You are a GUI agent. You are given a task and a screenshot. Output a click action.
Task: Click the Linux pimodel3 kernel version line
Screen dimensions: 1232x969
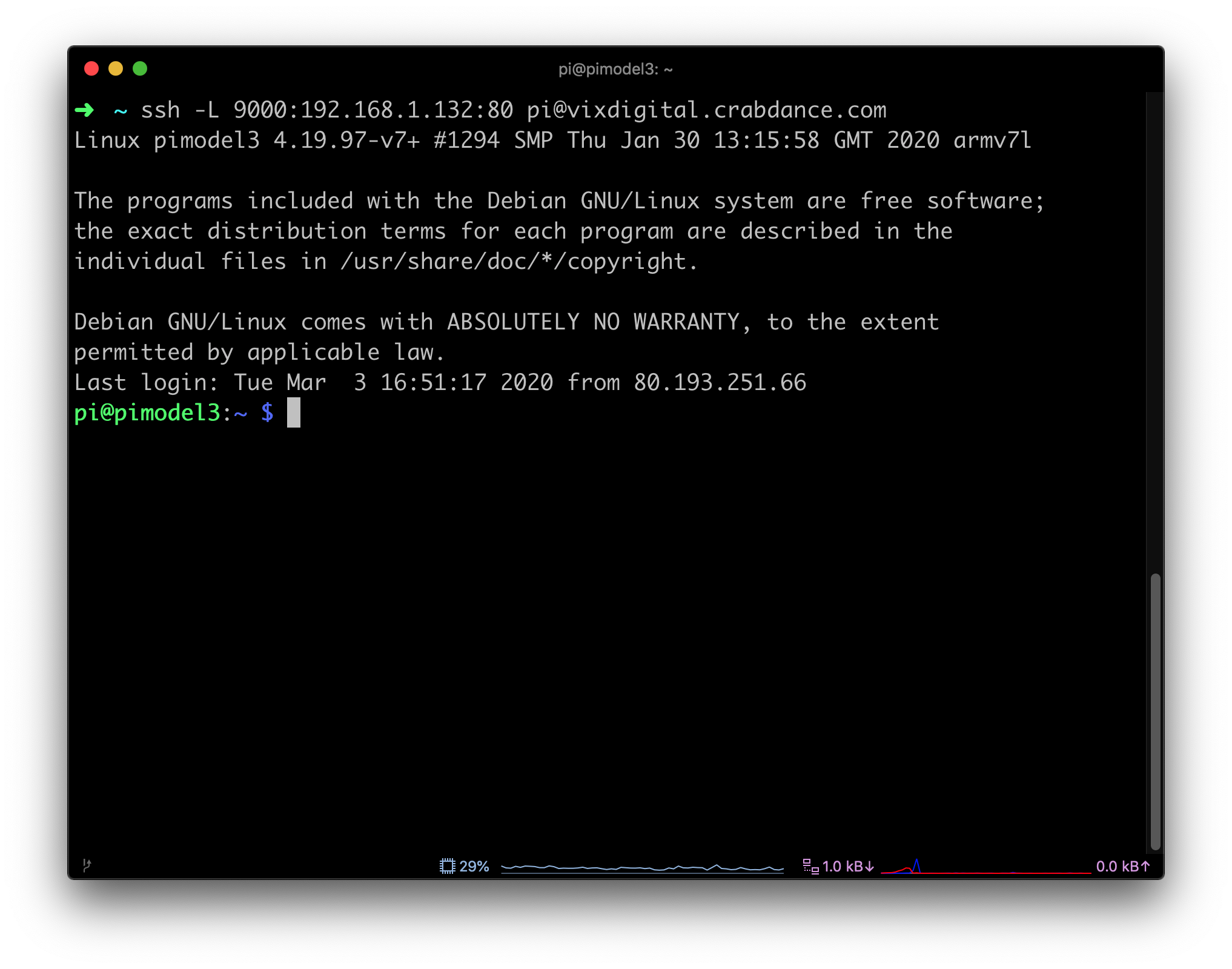552,141
